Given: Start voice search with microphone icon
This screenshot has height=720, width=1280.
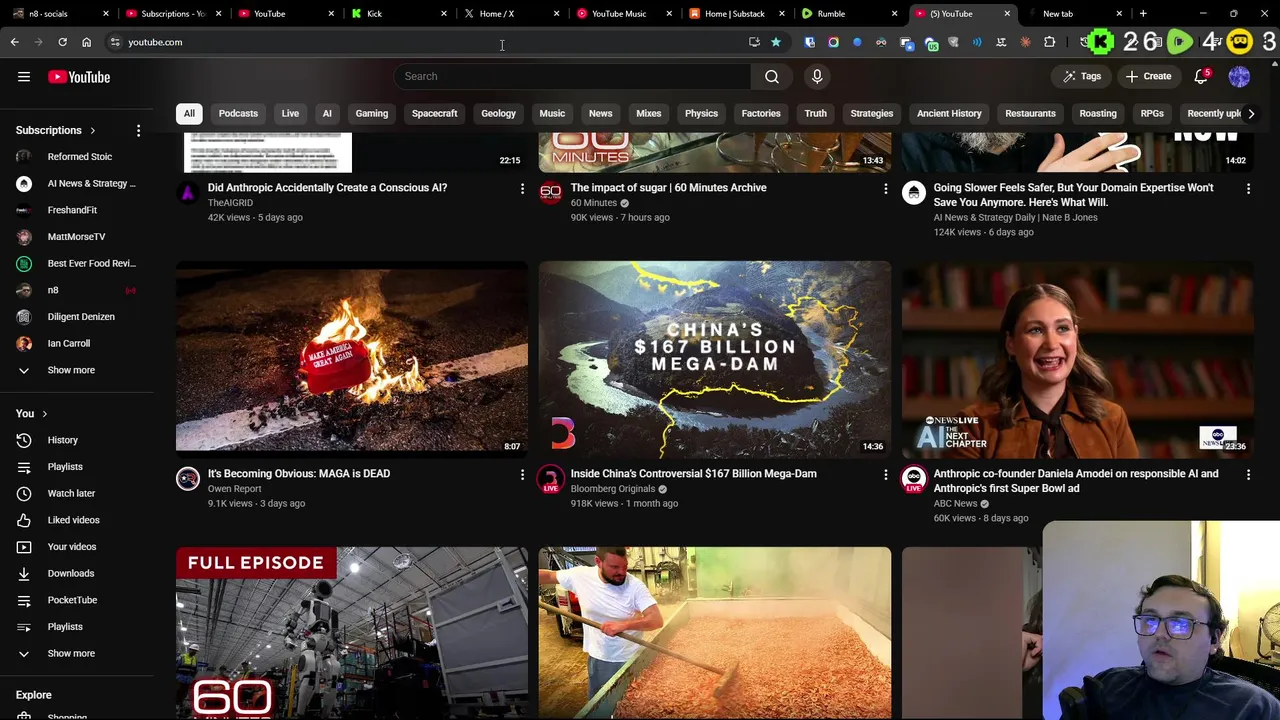Looking at the screenshot, I should pyautogui.click(x=817, y=76).
